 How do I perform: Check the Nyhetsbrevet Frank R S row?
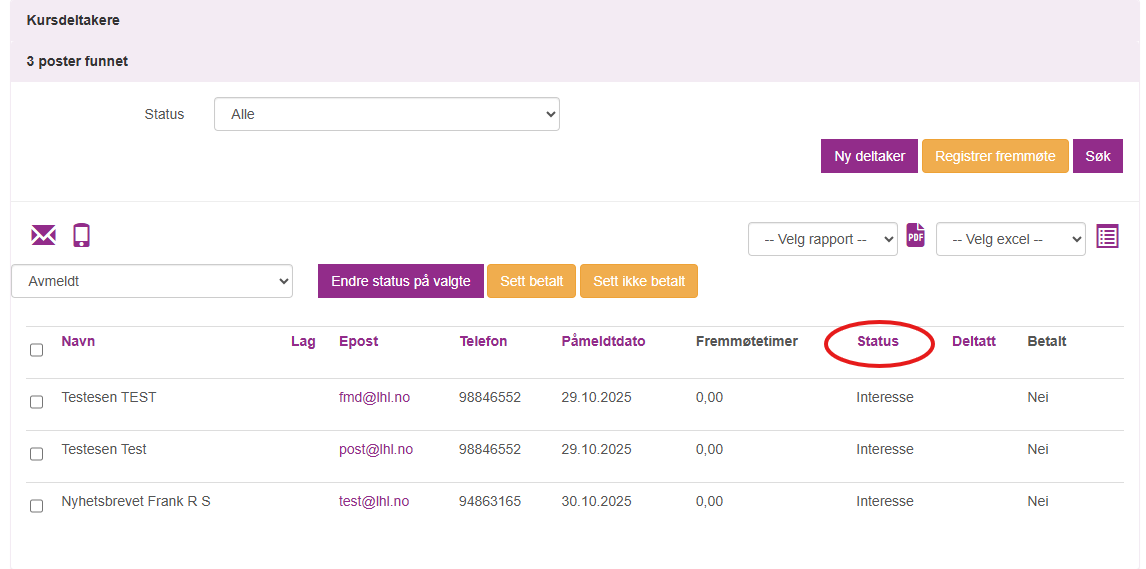pyautogui.click(x=37, y=506)
